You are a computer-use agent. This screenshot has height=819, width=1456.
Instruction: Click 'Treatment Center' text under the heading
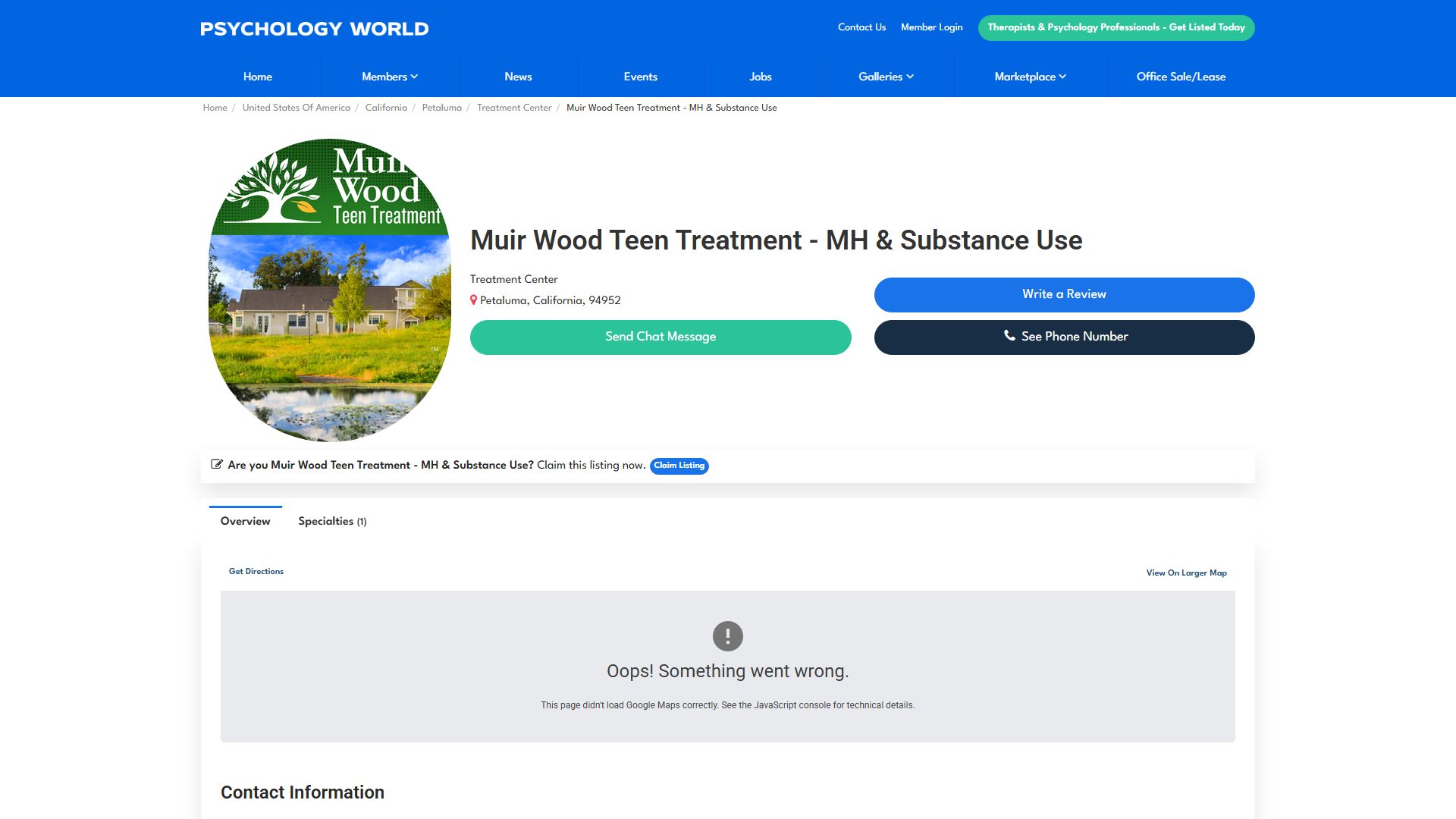coord(514,279)
